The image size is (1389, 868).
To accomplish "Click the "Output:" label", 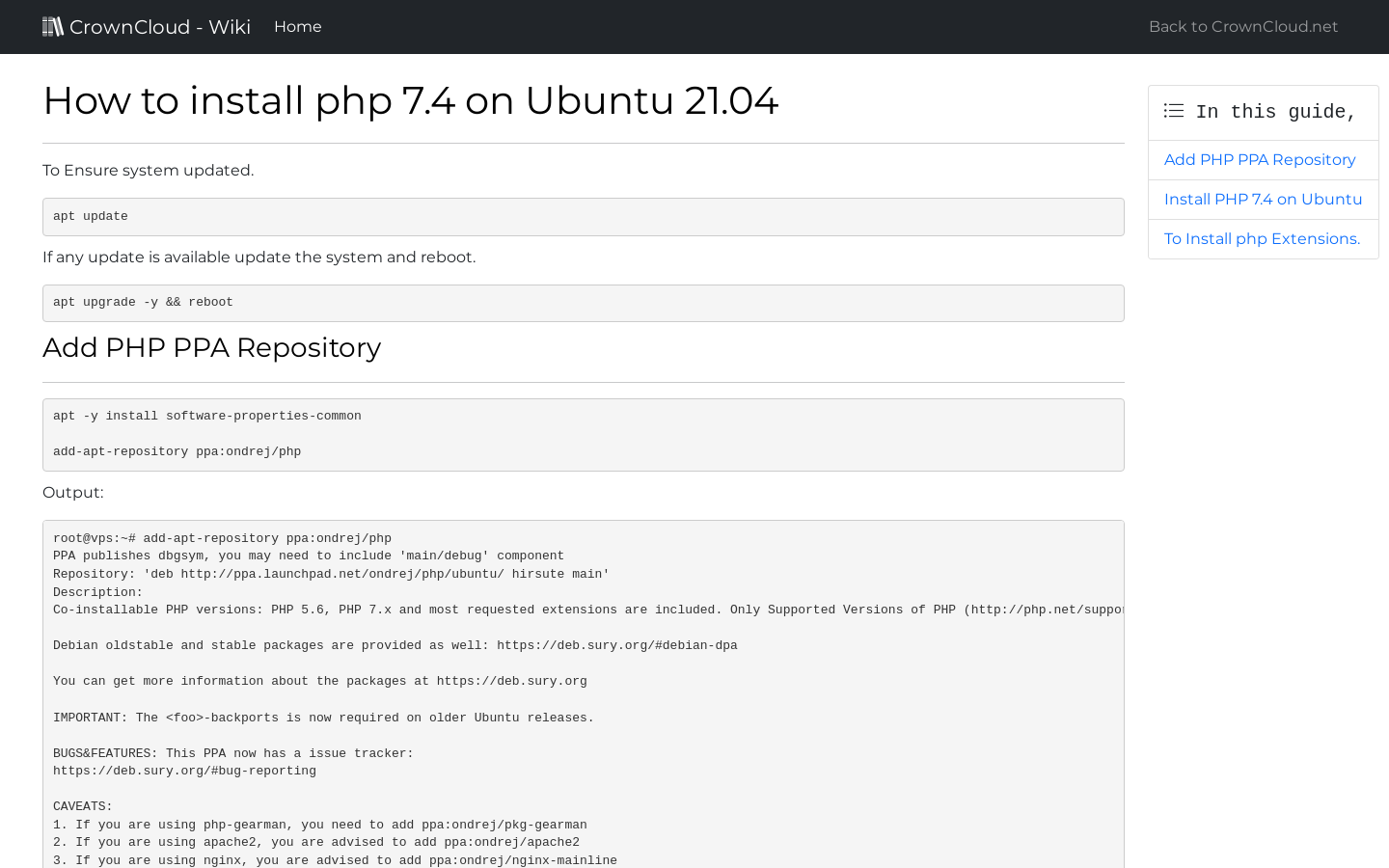I will pos(72,492).
